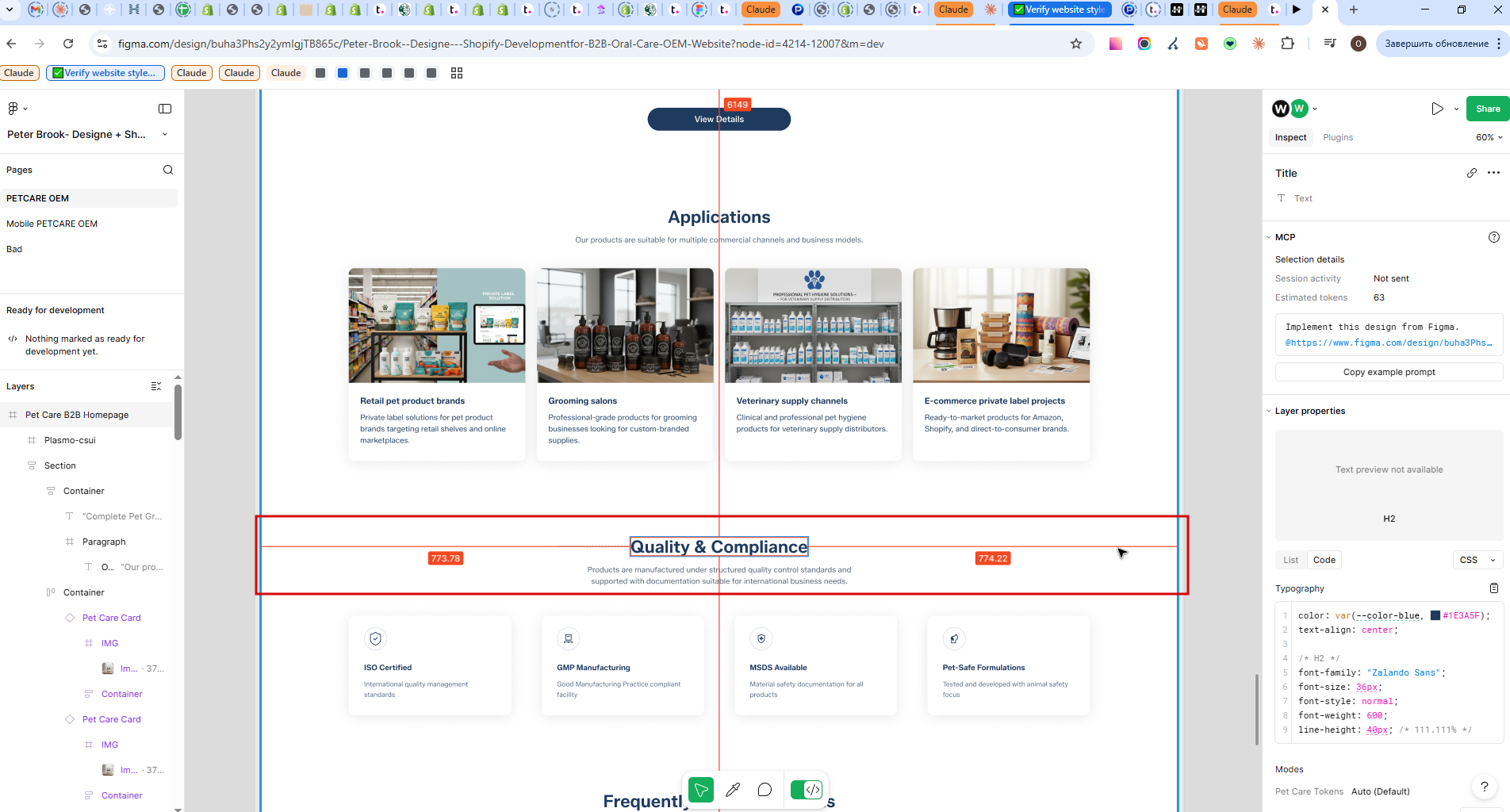Select the Section layer

(86, 465)
